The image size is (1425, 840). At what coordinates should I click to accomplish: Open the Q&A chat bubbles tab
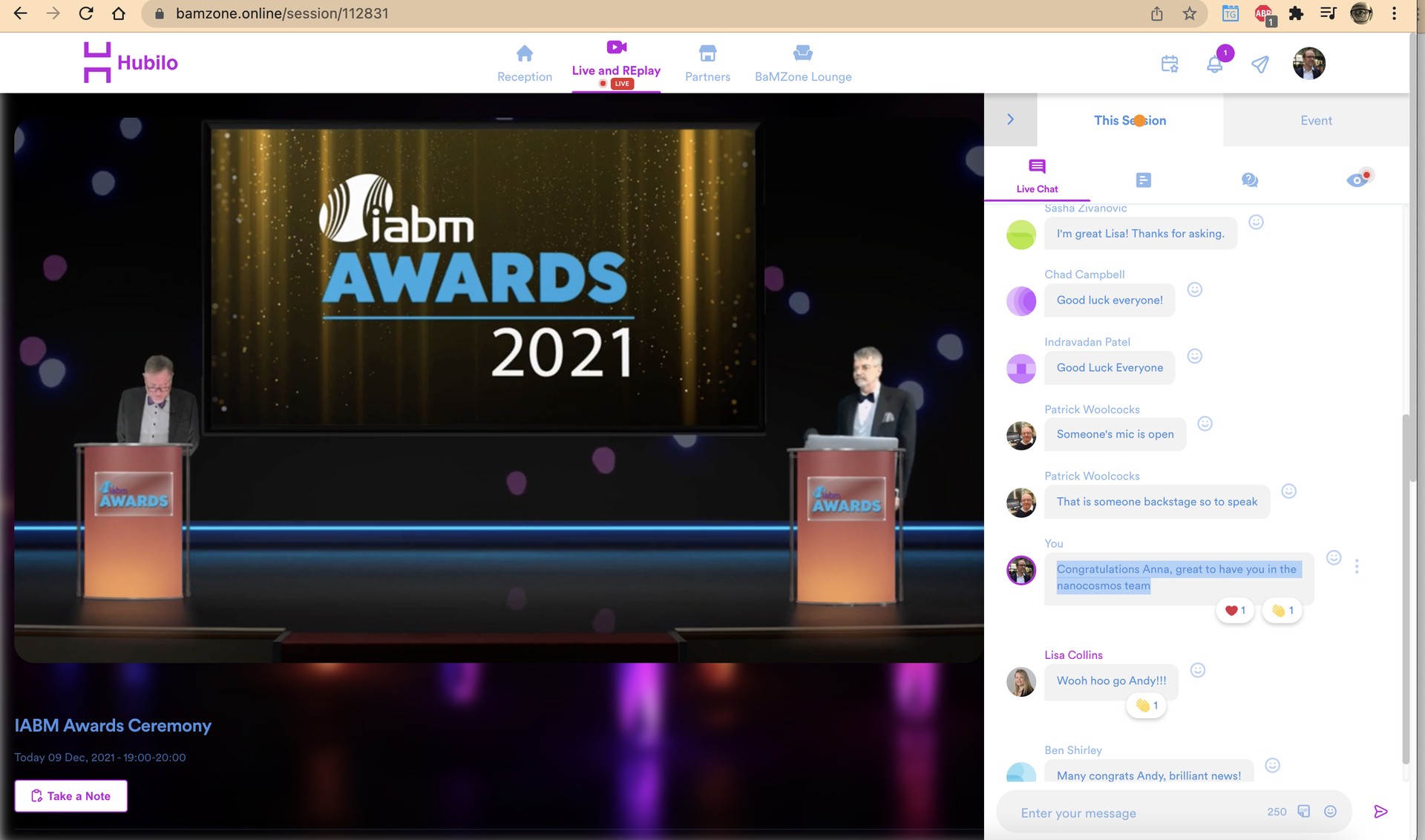[1249, 180]
